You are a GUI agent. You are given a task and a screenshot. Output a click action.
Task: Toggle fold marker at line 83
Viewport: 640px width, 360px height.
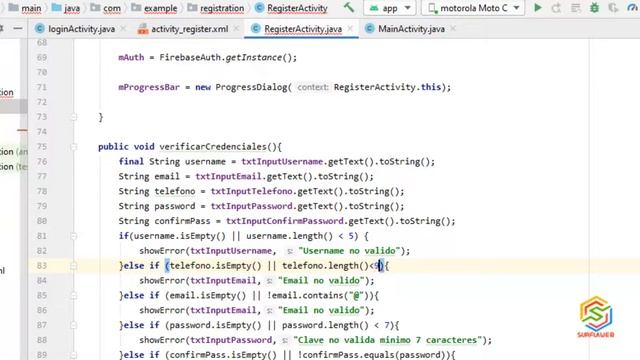pos(73,266)
